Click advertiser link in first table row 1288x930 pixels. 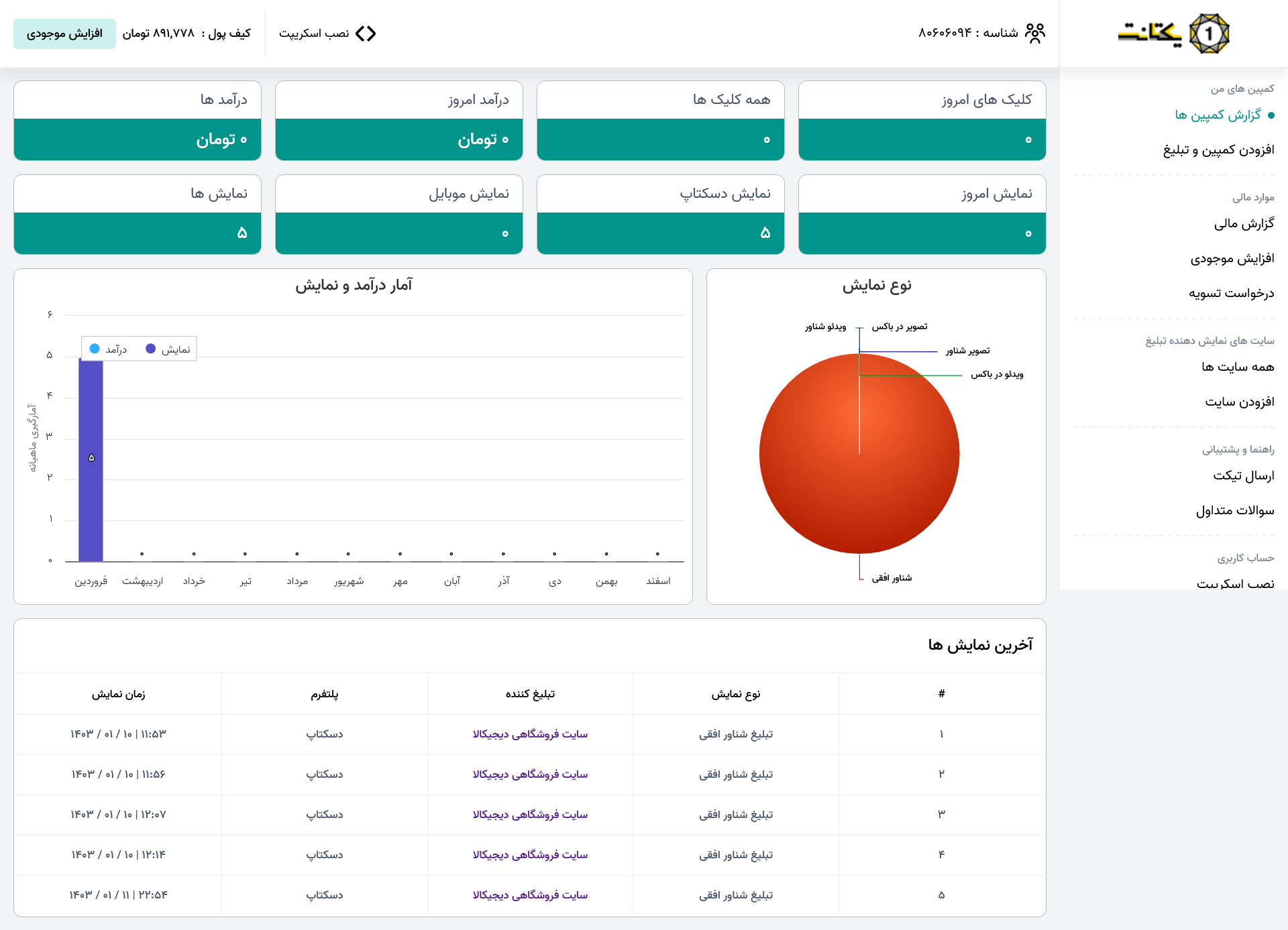tap(530, 734)
